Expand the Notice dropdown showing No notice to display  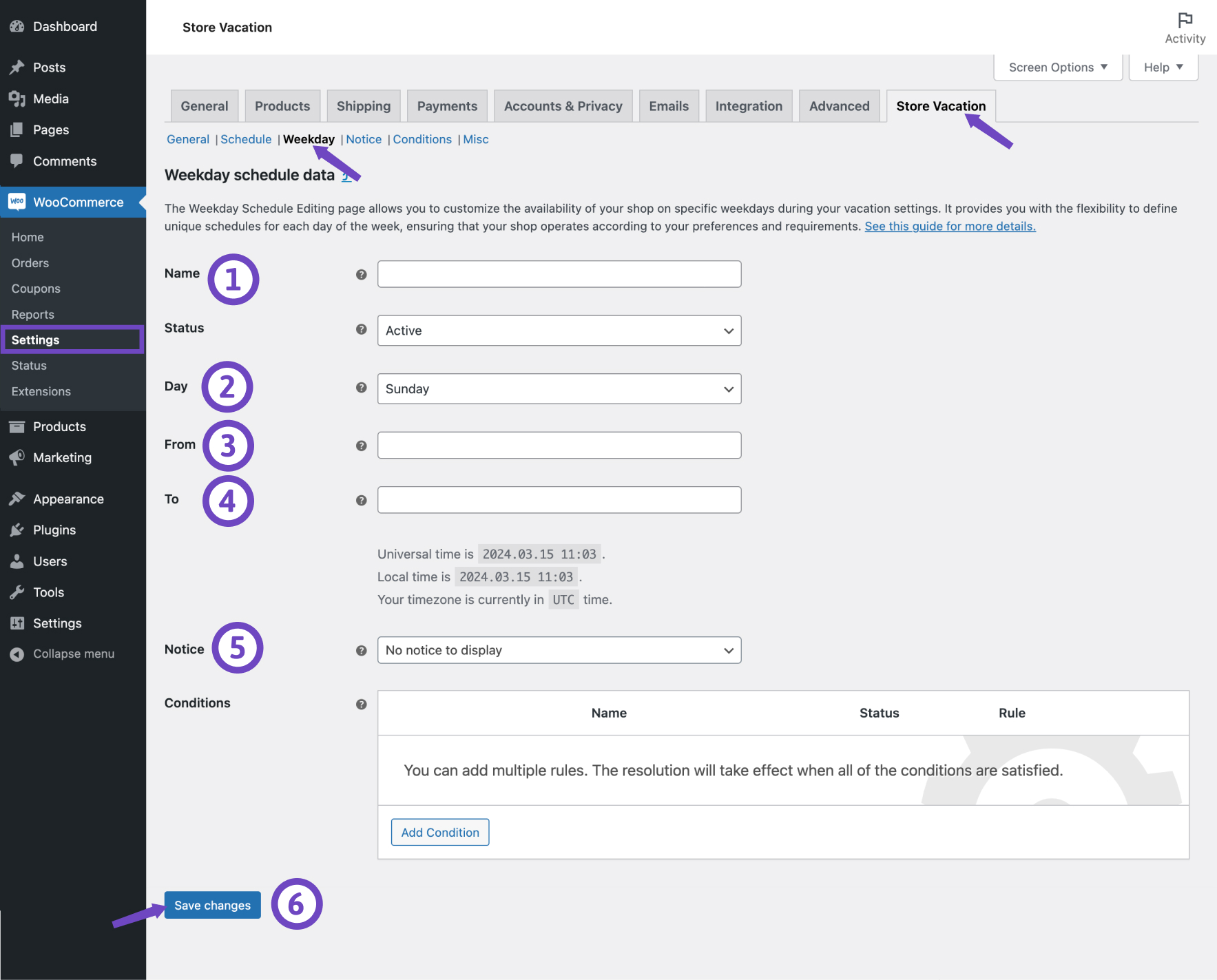coord(559,649)
